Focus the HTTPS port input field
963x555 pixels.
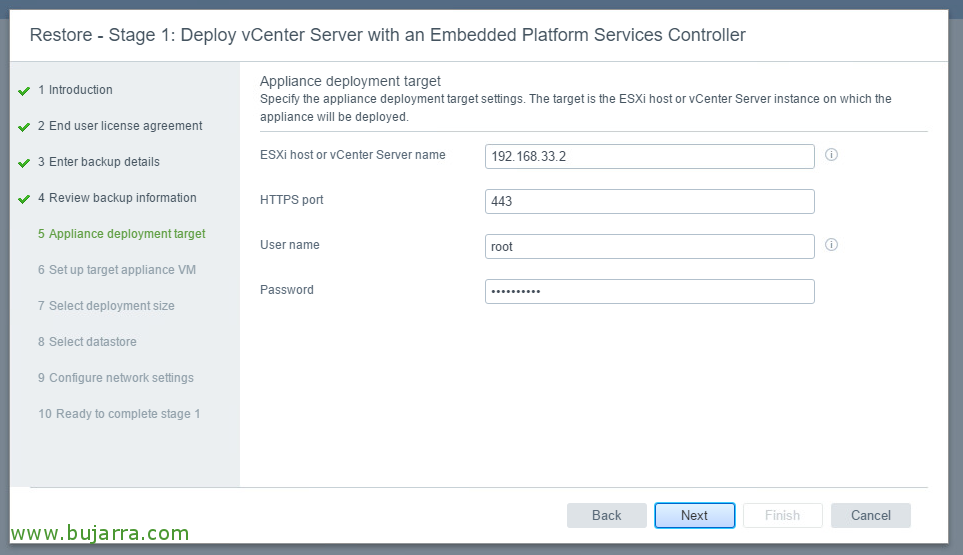tap(650, 201)
